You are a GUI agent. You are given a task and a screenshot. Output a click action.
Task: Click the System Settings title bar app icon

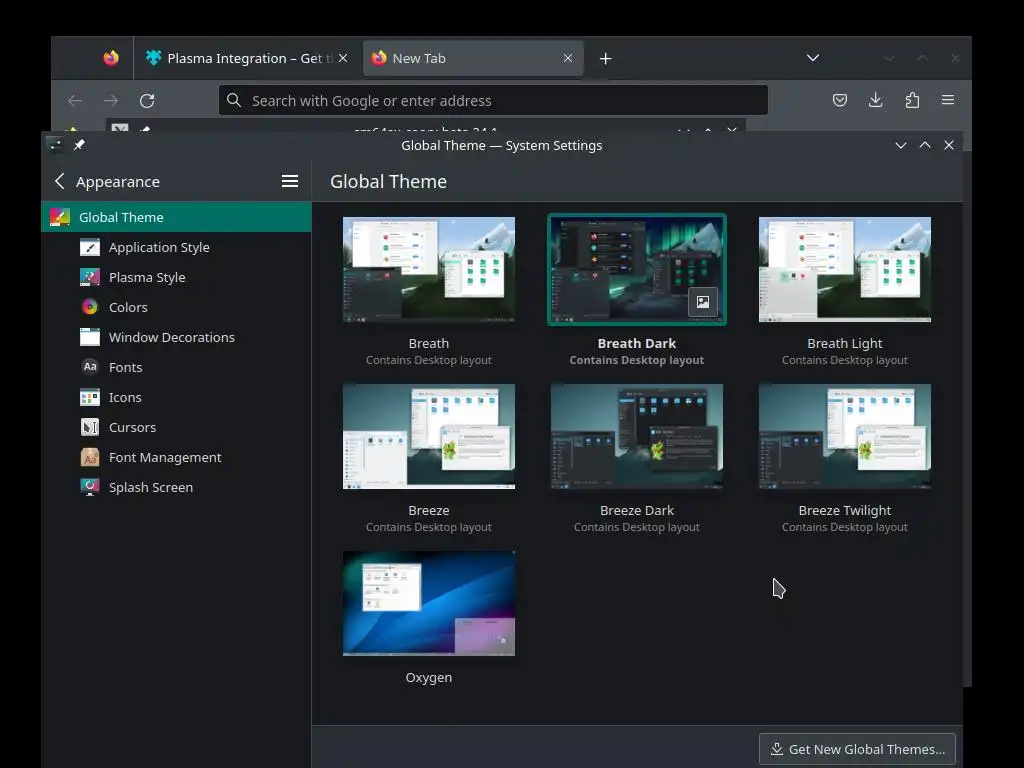56,145
